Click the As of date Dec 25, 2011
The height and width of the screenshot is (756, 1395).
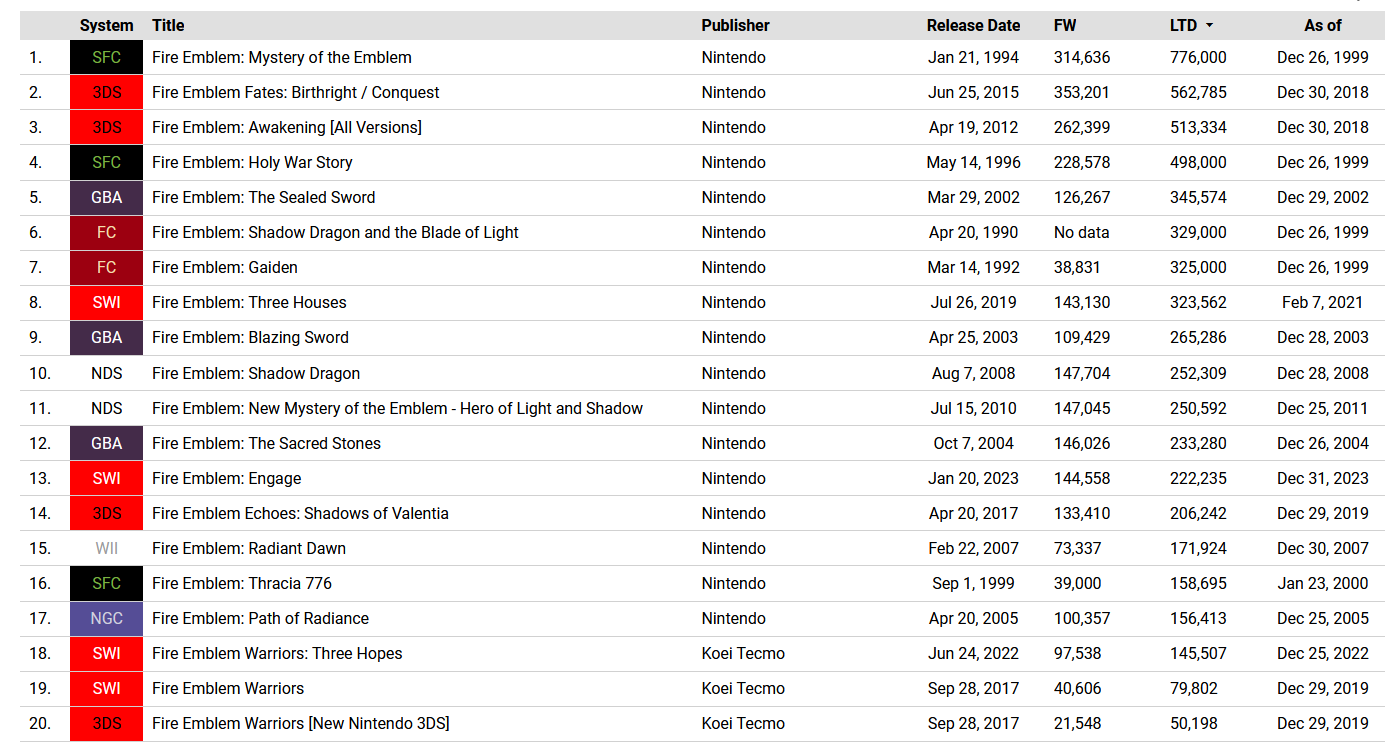click(x=1323, y=409)
